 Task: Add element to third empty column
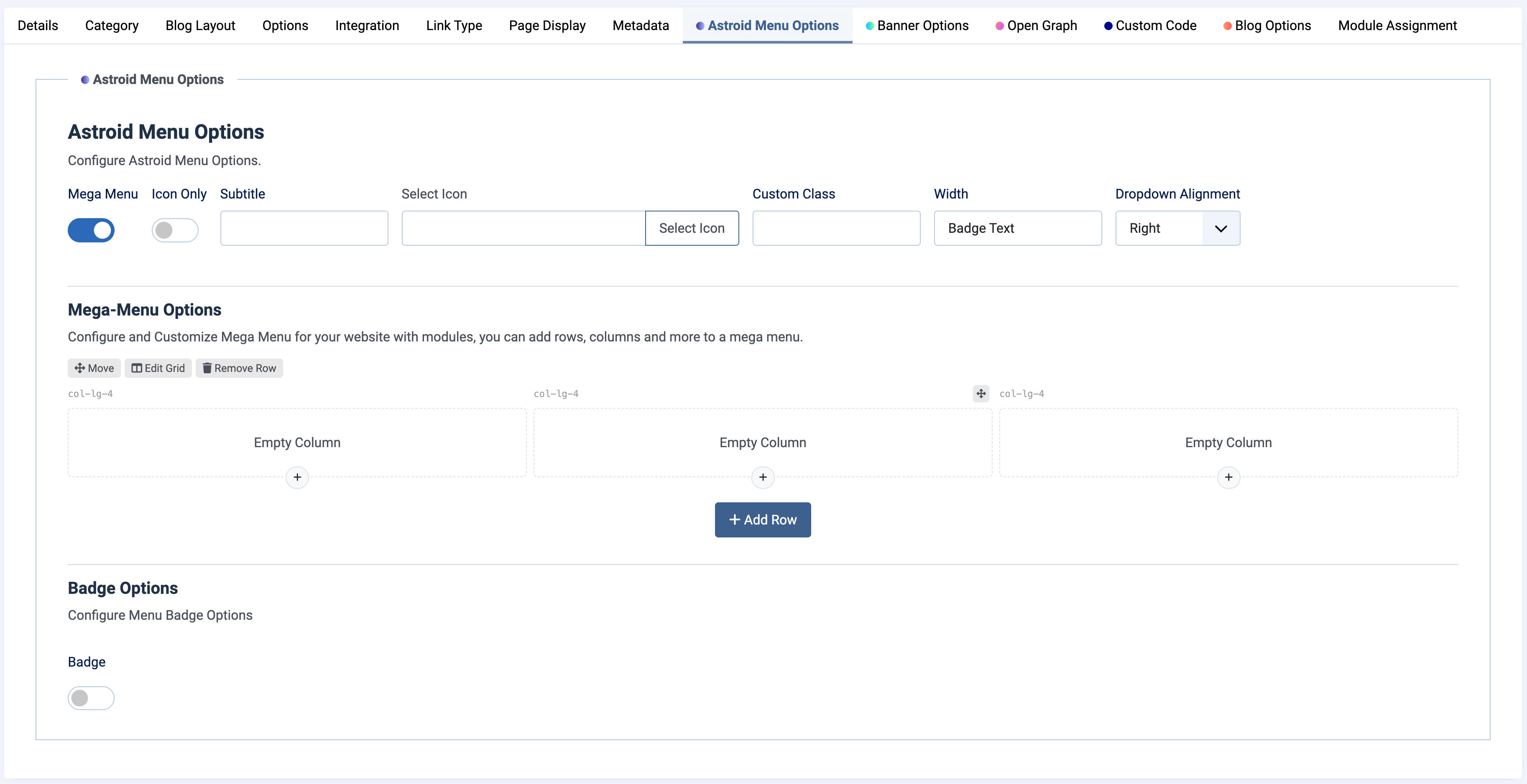(1228, 477)
